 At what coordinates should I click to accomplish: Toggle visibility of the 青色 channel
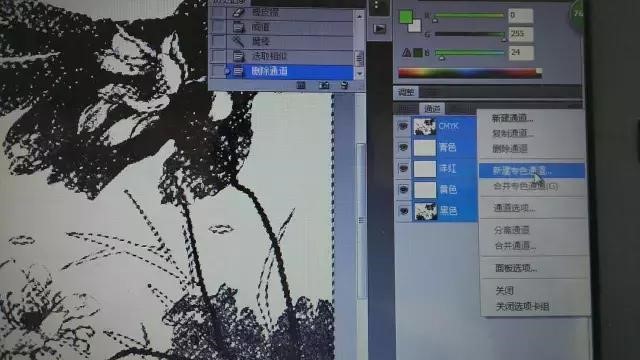pos(403,147)
